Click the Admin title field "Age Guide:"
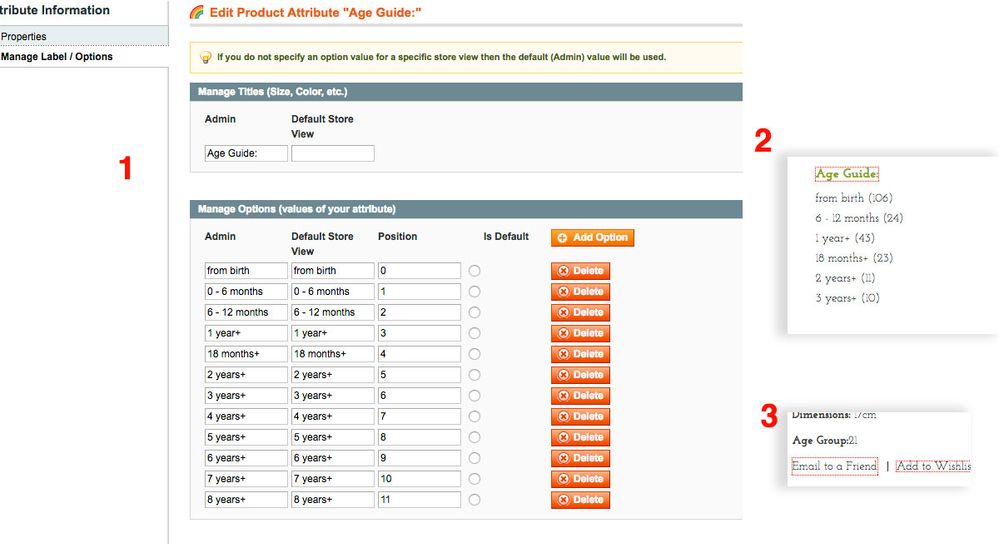Image resolution: width=999 pixels, height=544 pixels. pos(246,154)
